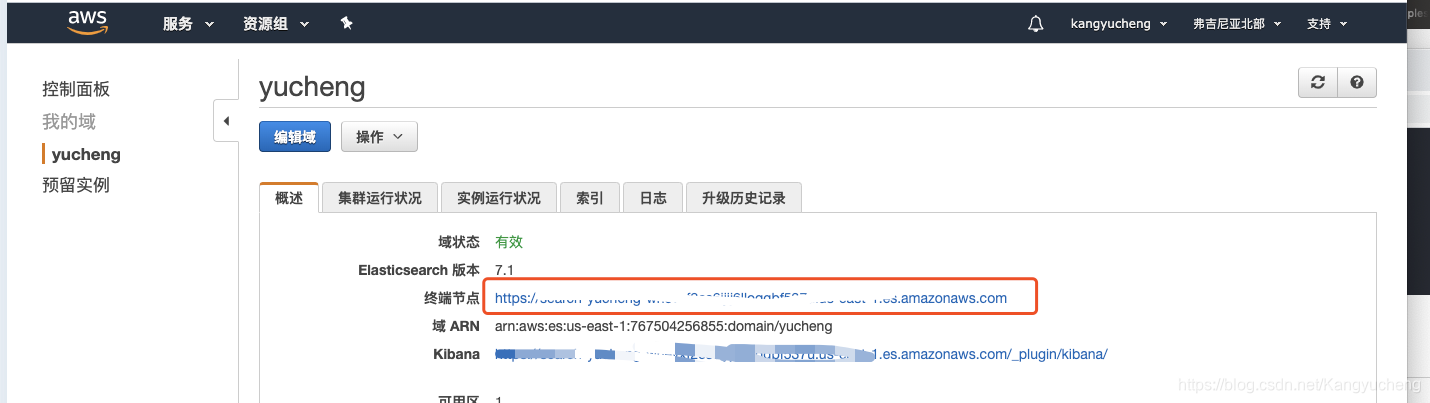The width and height of the screenshot is (1430, 403).
Task: Click the pin shortcut icon in navbar
Action: pos(346,23)
